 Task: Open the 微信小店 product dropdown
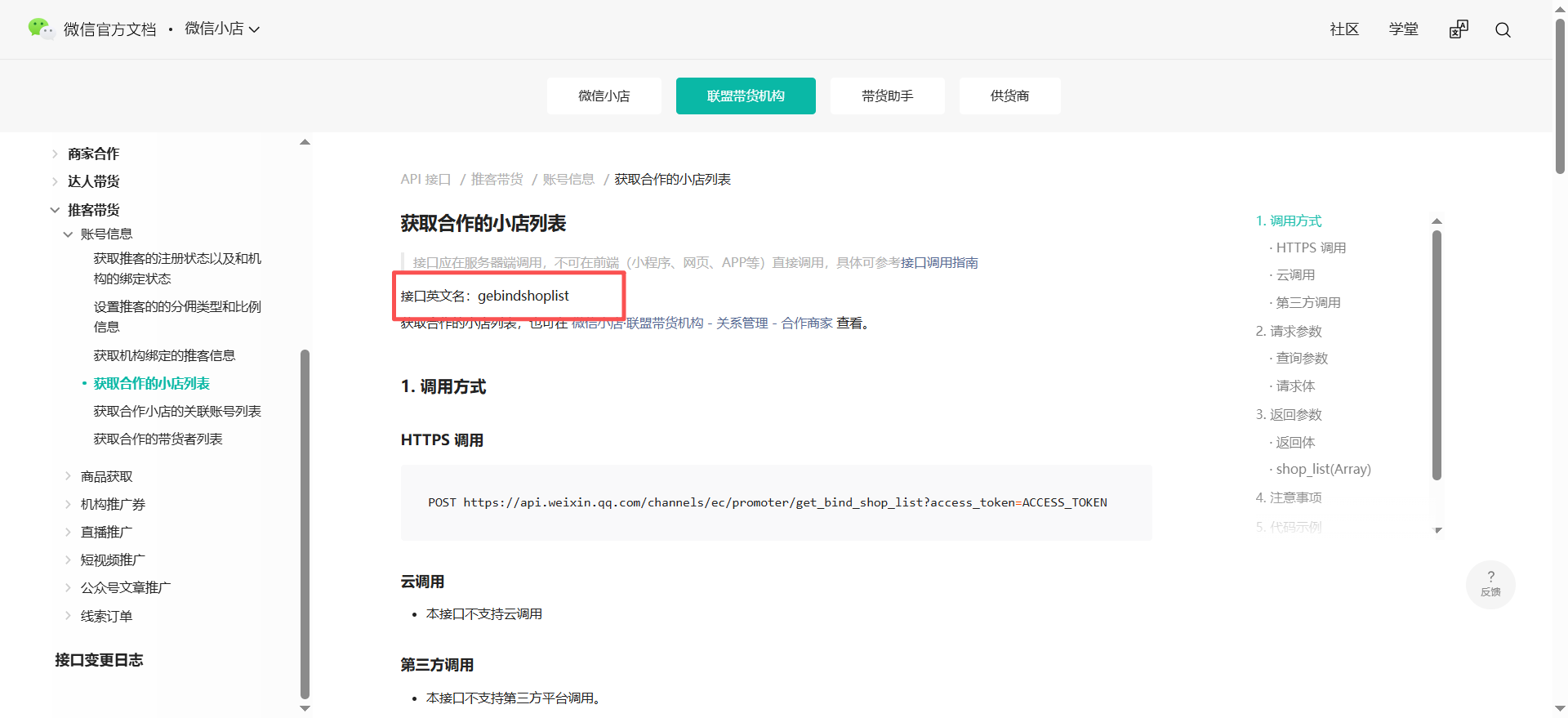click(222, 29)
